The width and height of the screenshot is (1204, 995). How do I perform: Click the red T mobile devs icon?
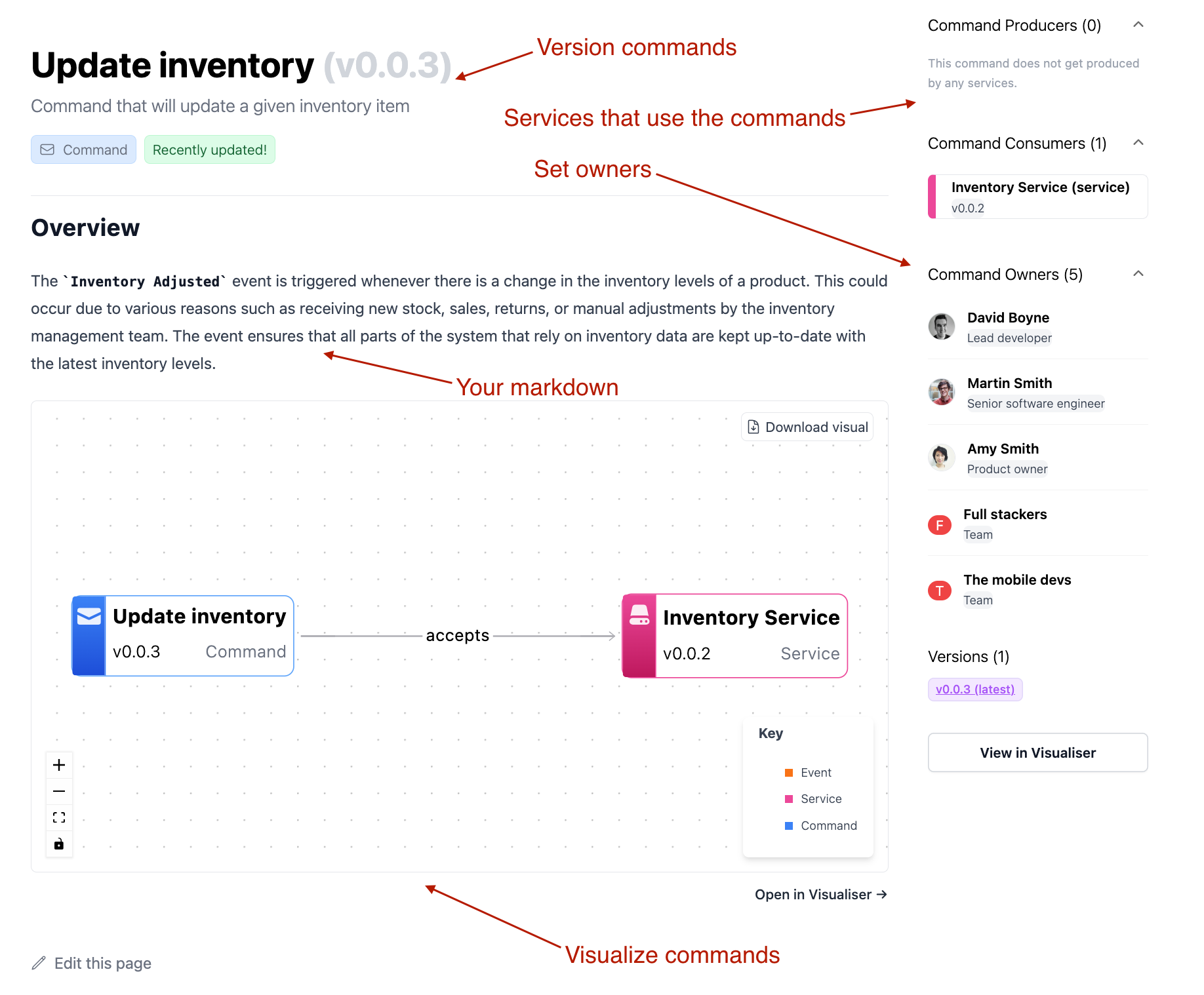(x=940, y=591)
